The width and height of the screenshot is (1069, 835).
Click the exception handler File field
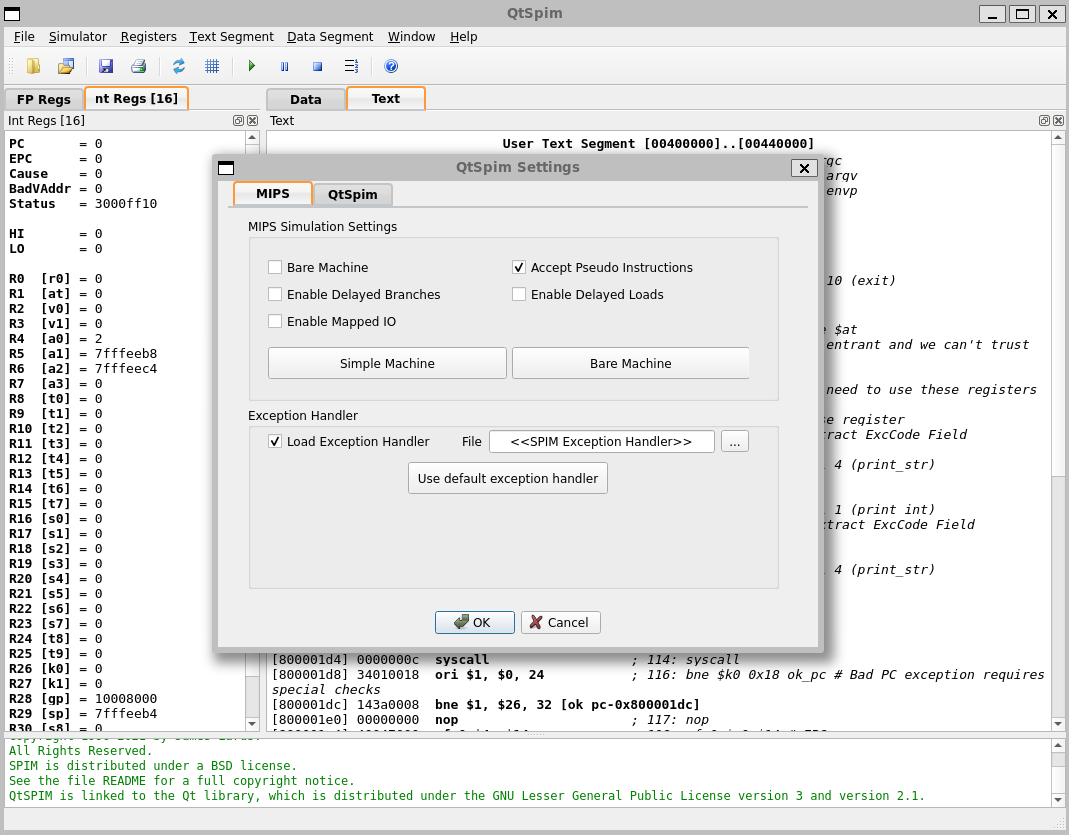coord(601,441)
